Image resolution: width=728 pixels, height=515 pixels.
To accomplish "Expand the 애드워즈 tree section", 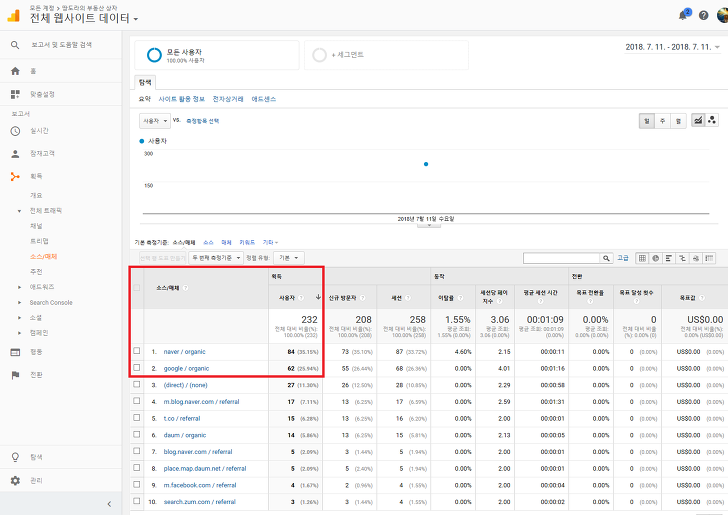I will pos(19,287).
